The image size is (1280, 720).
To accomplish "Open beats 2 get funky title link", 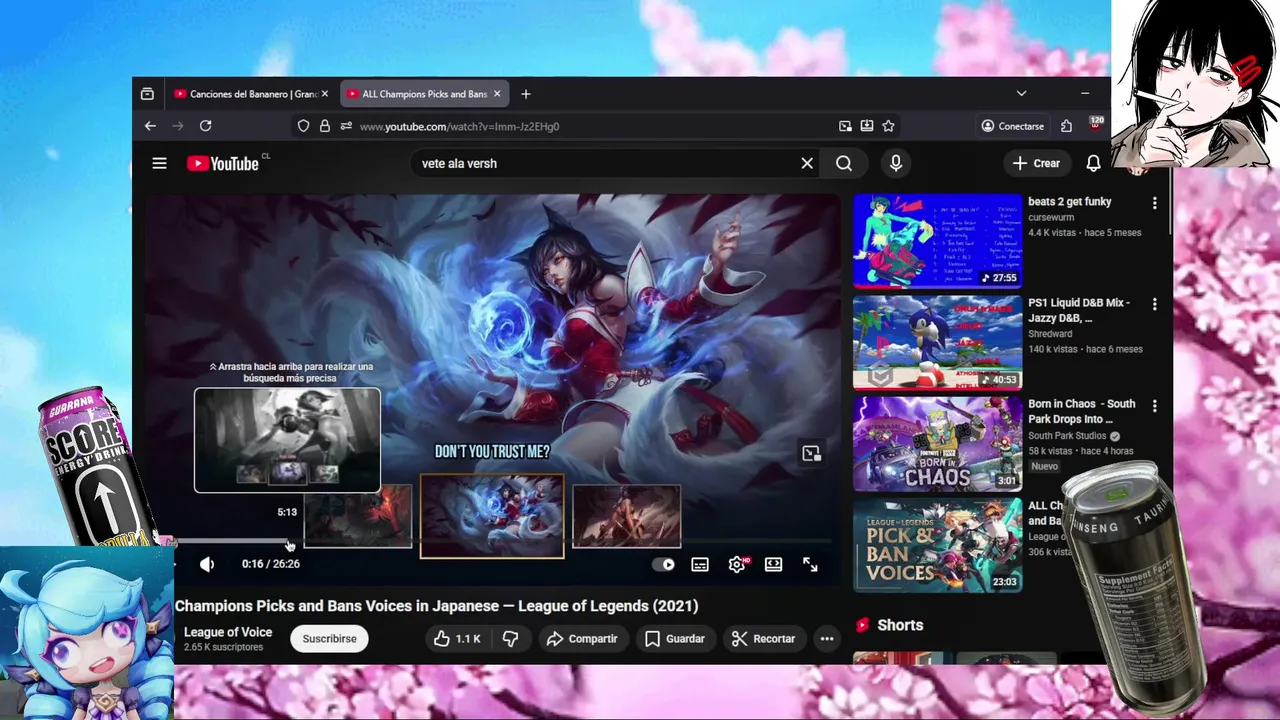I will coord(1070,202).
